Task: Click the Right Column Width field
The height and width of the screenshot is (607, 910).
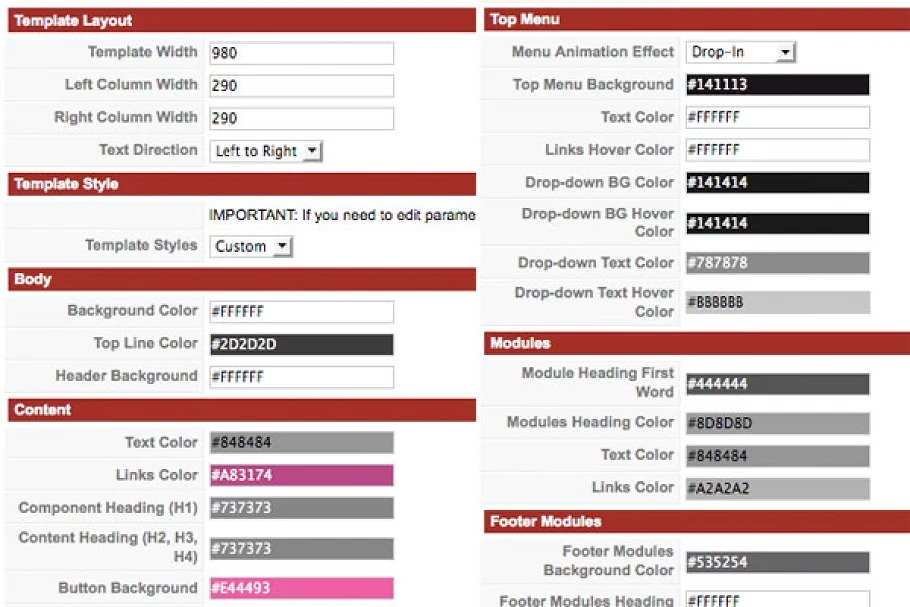Action: pos(301,118)
